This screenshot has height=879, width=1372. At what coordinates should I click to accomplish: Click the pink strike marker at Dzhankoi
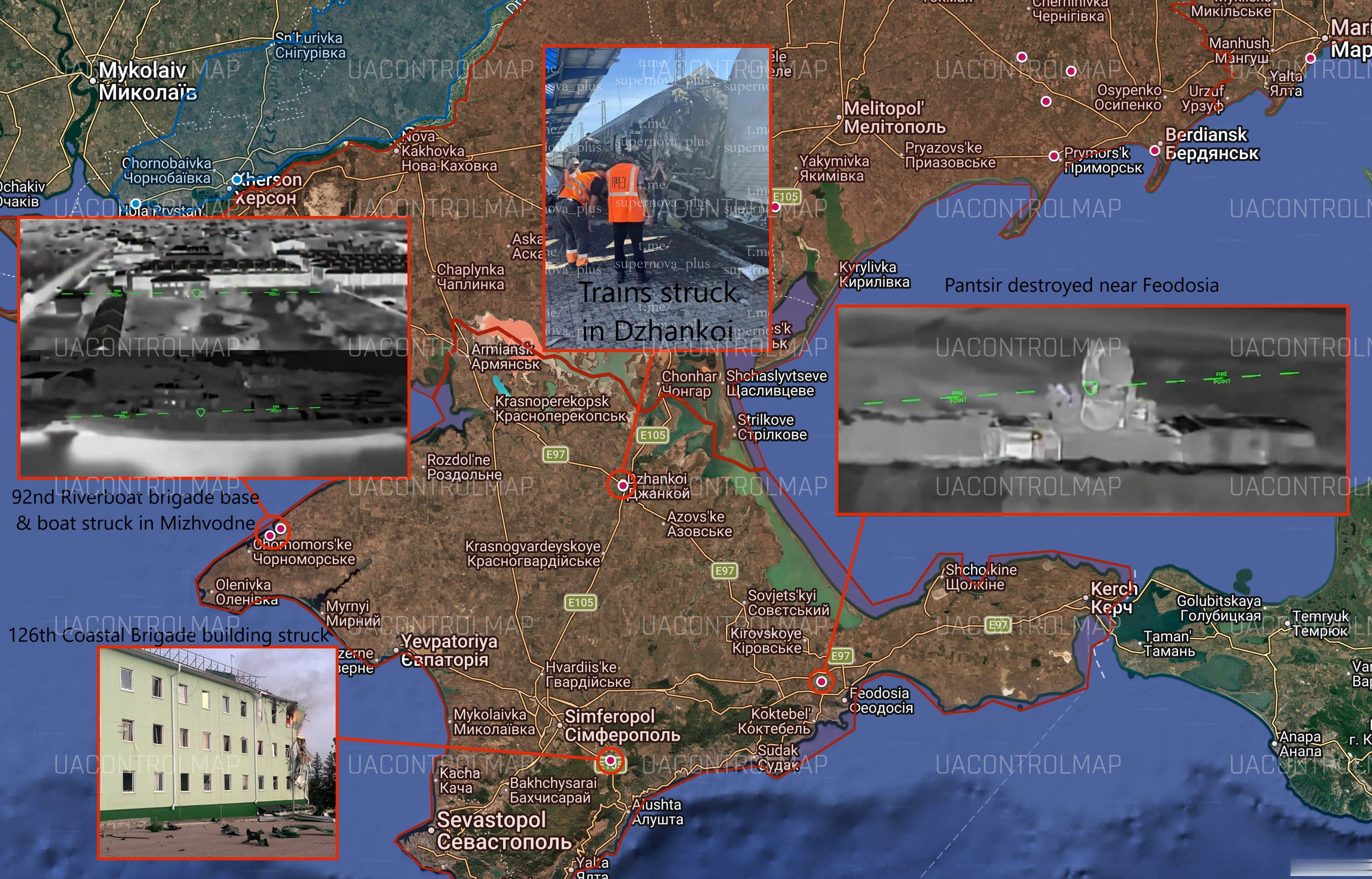click(623, 485)
